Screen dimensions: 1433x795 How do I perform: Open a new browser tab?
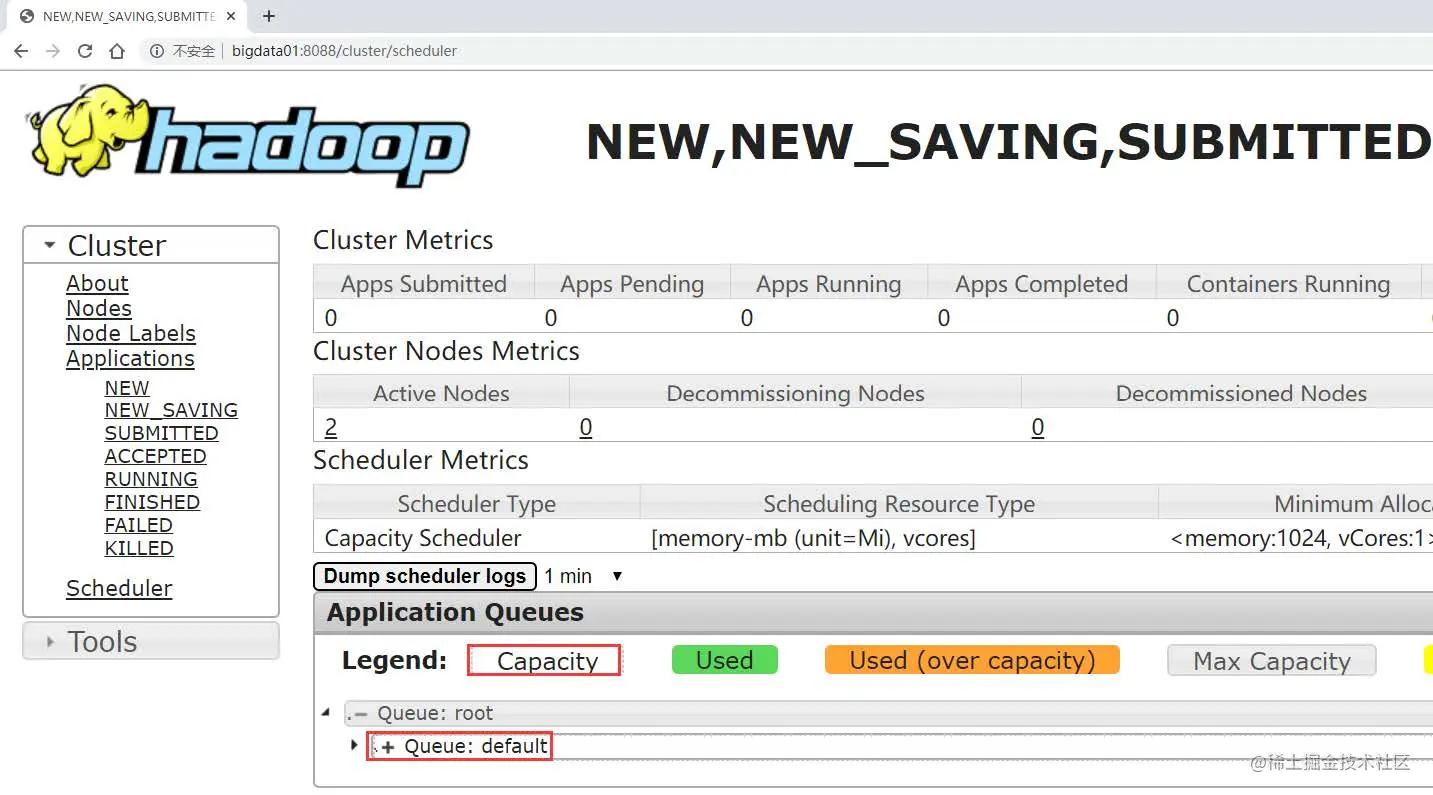click(x=269, y=16)
